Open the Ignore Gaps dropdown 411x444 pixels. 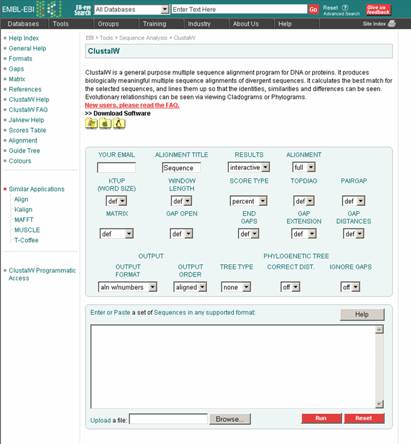[350, 287]
